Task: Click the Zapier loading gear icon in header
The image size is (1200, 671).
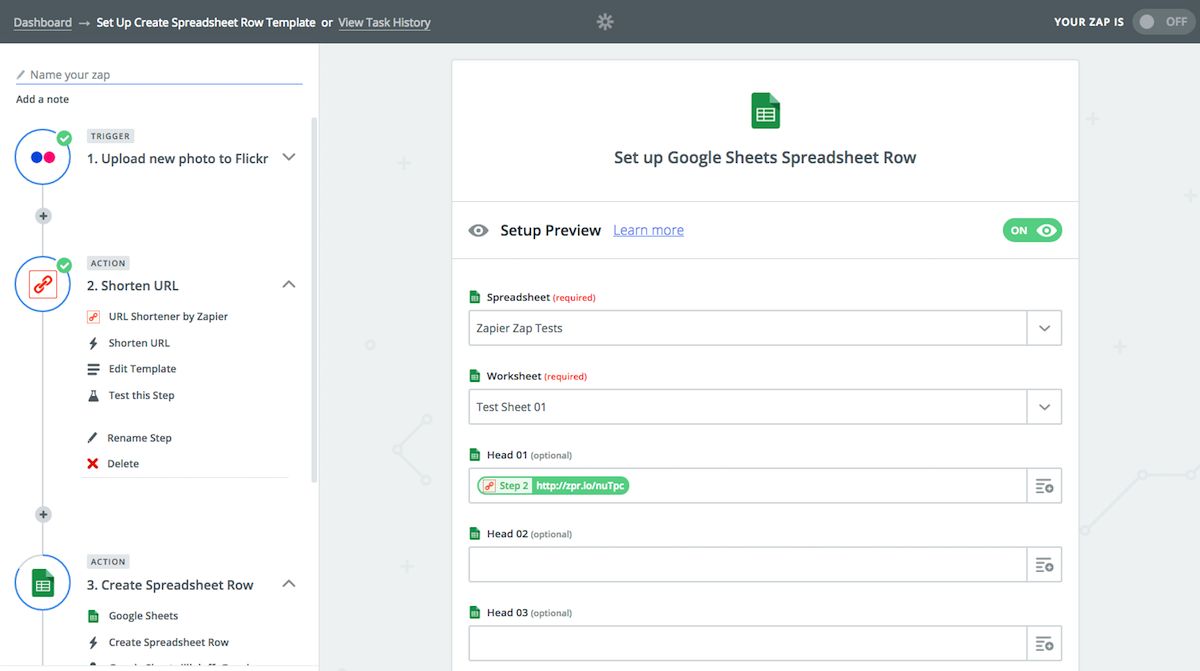Action: [604, 22]
